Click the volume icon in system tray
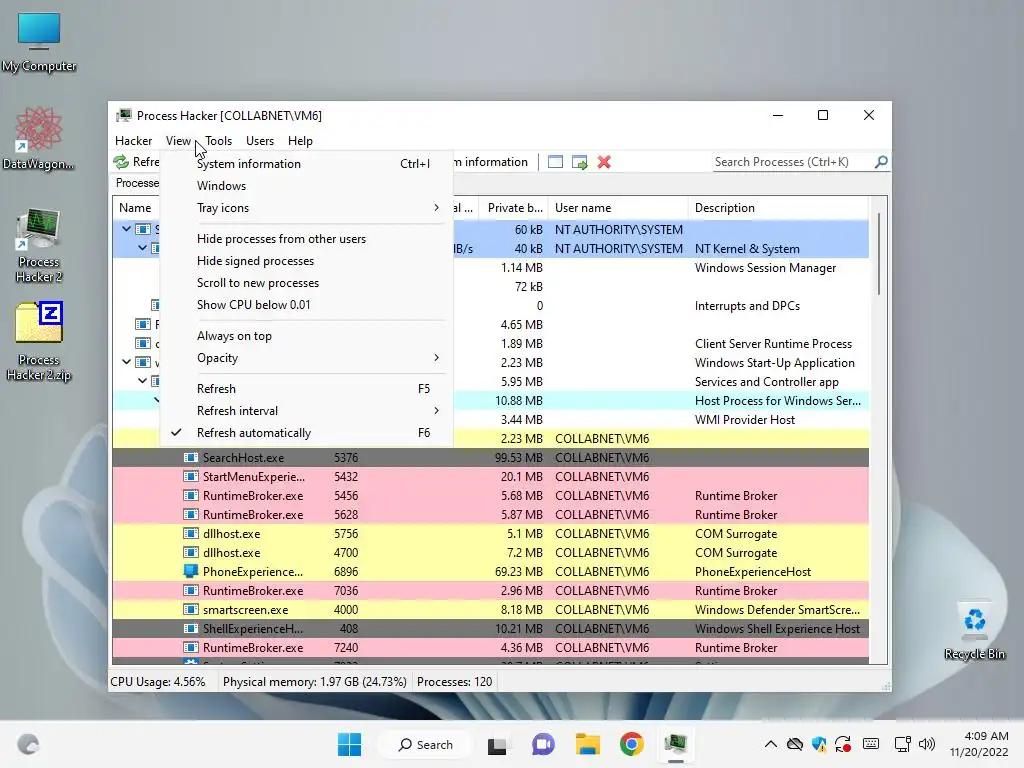Image resolution: width=1024 pixels, height=768 pixels. click(x=927, y=744)
